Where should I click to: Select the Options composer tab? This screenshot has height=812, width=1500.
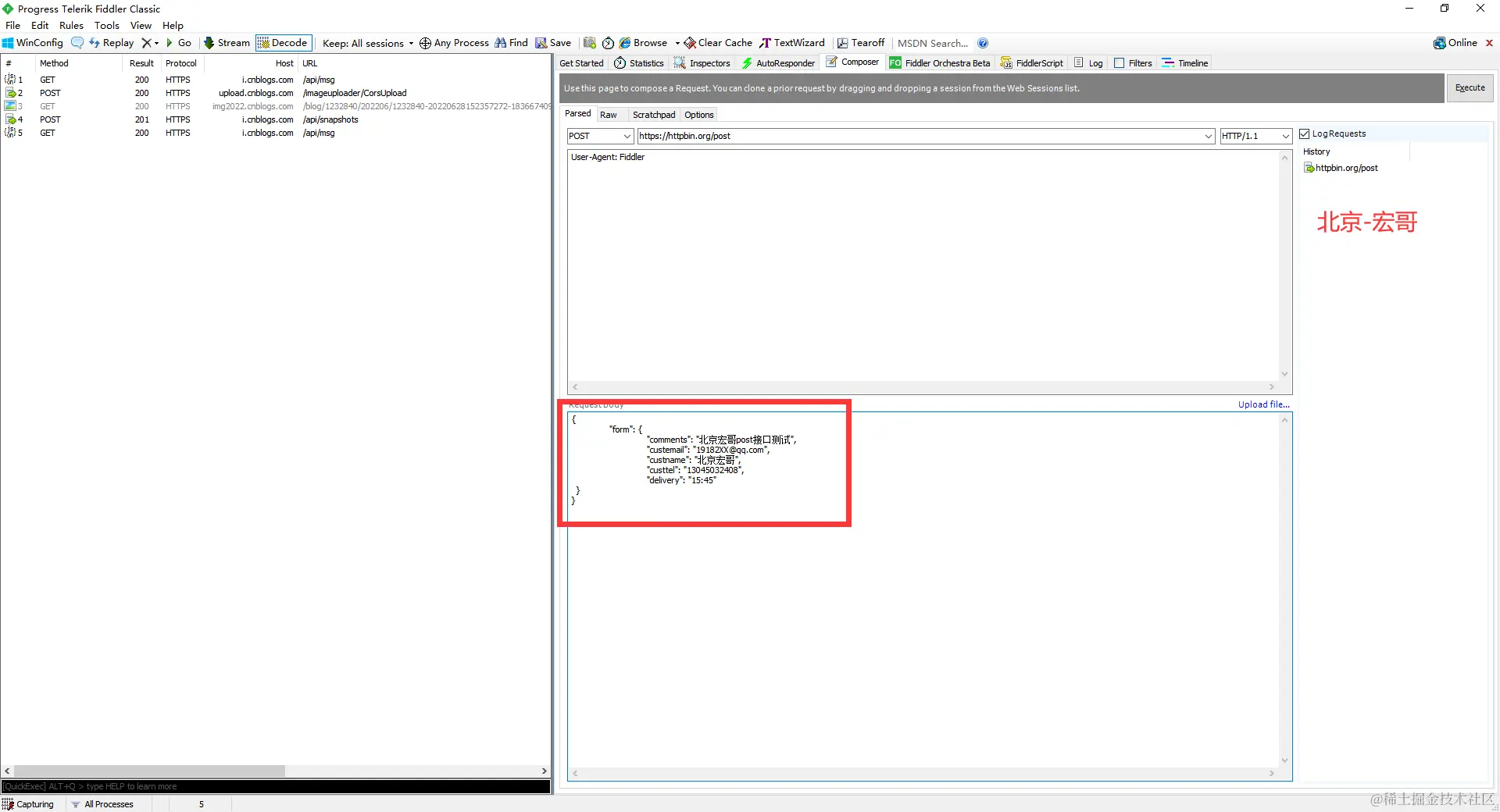coord(699,115)
